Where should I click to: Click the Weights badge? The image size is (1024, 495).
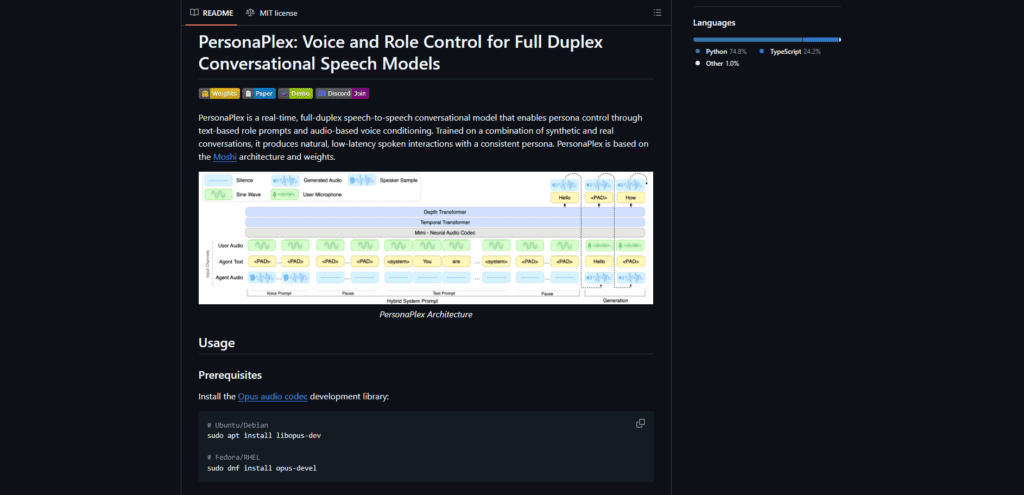(219, 93)
